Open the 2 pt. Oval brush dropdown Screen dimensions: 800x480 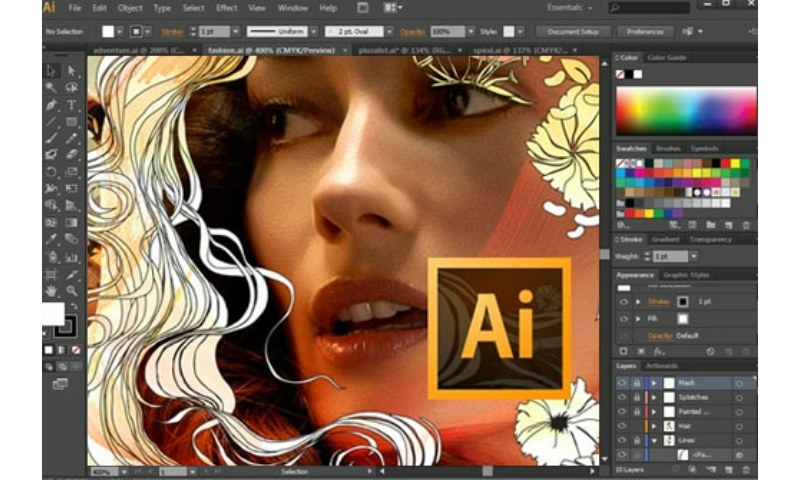pos(389,32)
